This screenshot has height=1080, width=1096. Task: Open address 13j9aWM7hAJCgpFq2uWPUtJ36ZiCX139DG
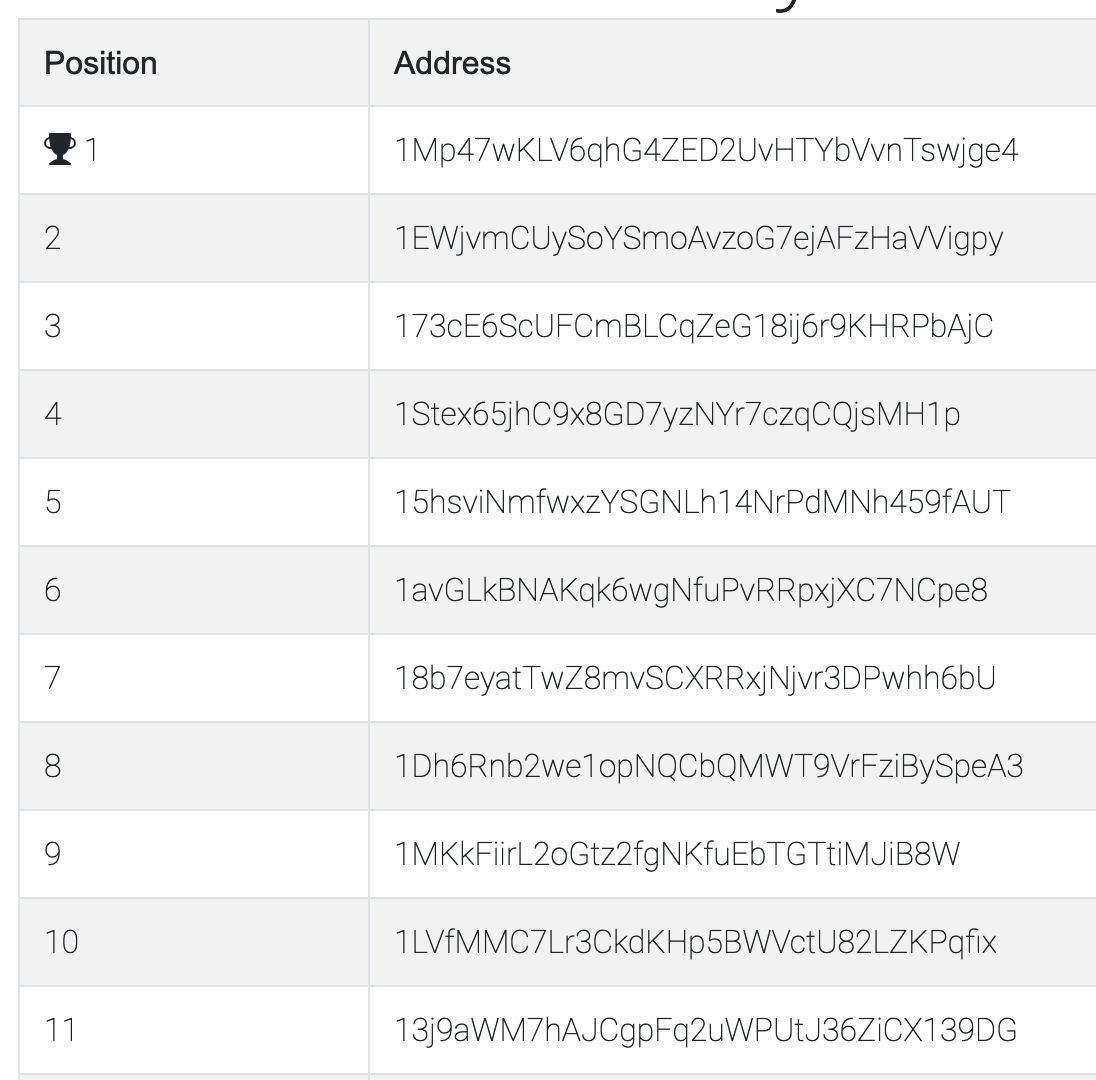point(705,1031)
